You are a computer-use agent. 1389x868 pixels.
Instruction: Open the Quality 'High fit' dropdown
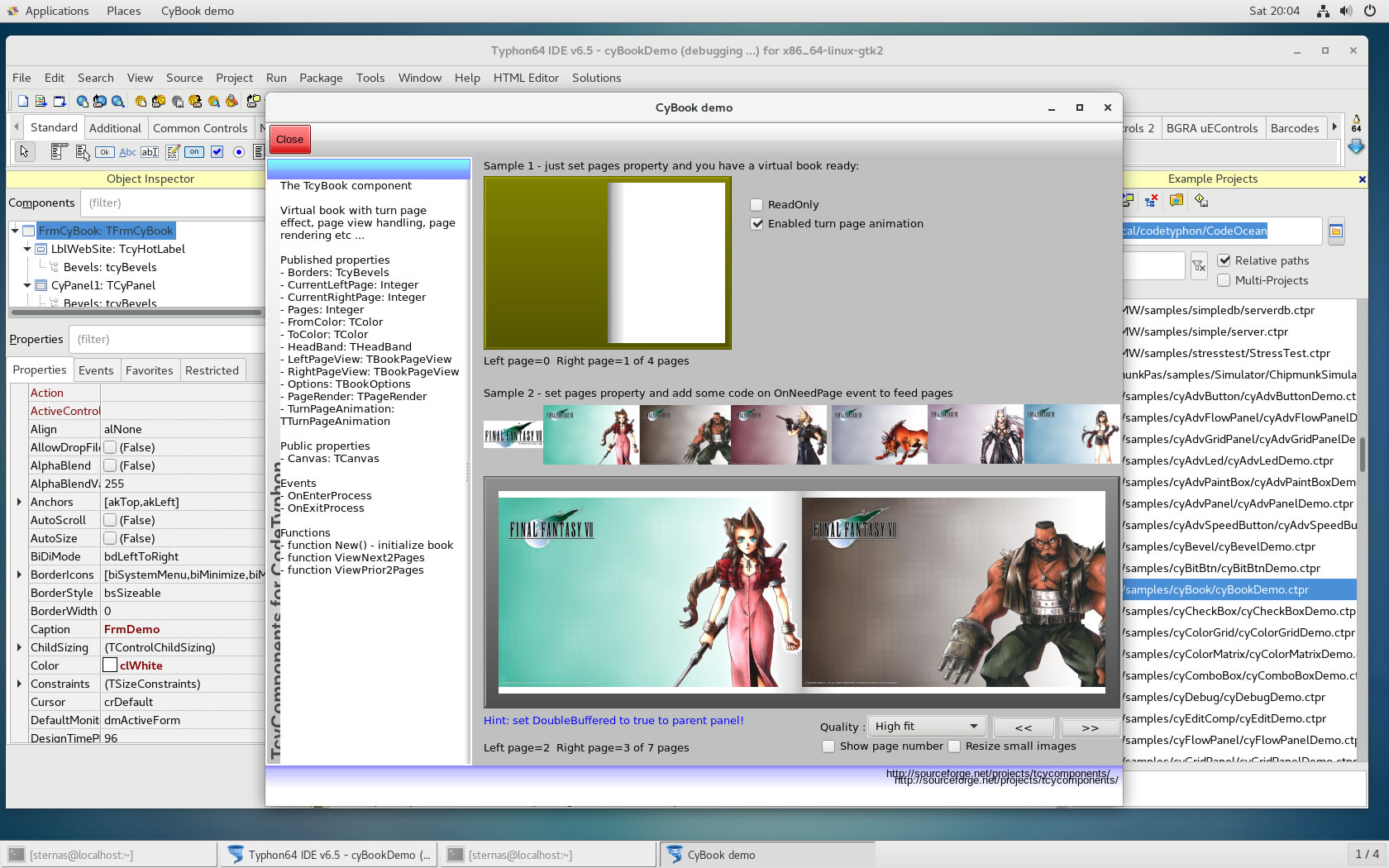pos(927,727)
